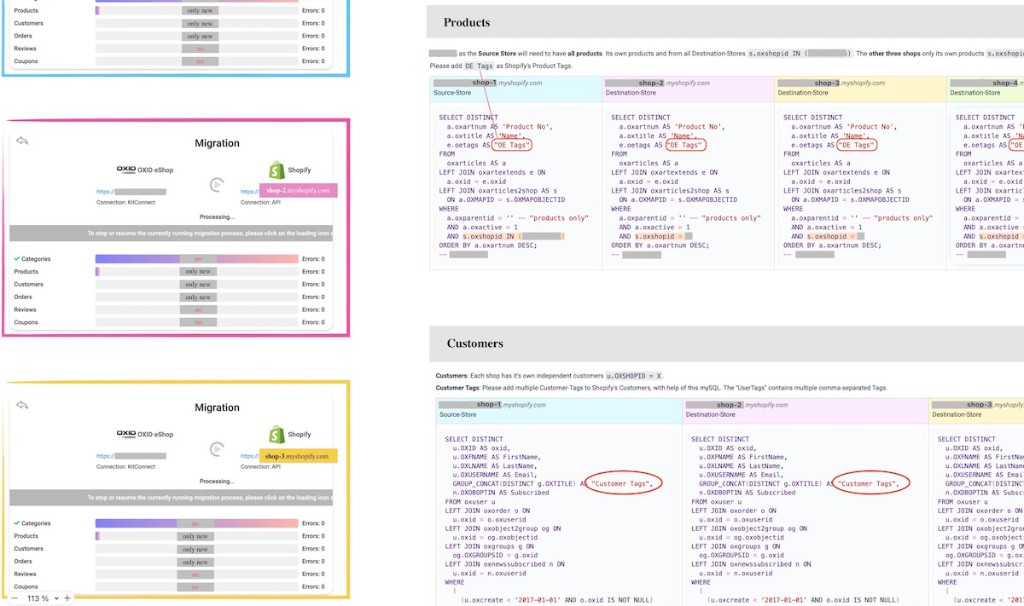Open the Shopify https link in shop-2 panel
Viewport: 1024px width, 606px height.
[x=249, y=191]
